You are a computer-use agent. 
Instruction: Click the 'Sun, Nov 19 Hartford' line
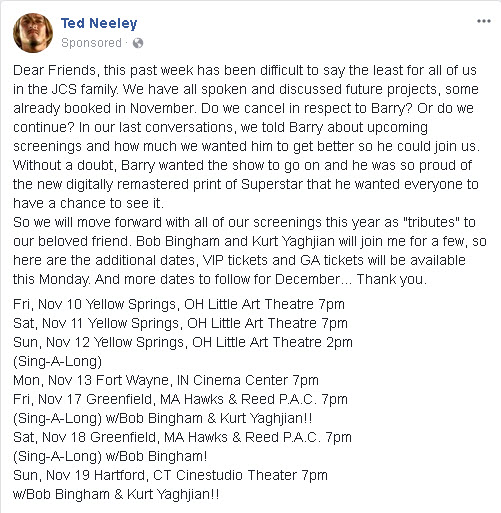tap(170, 475)
